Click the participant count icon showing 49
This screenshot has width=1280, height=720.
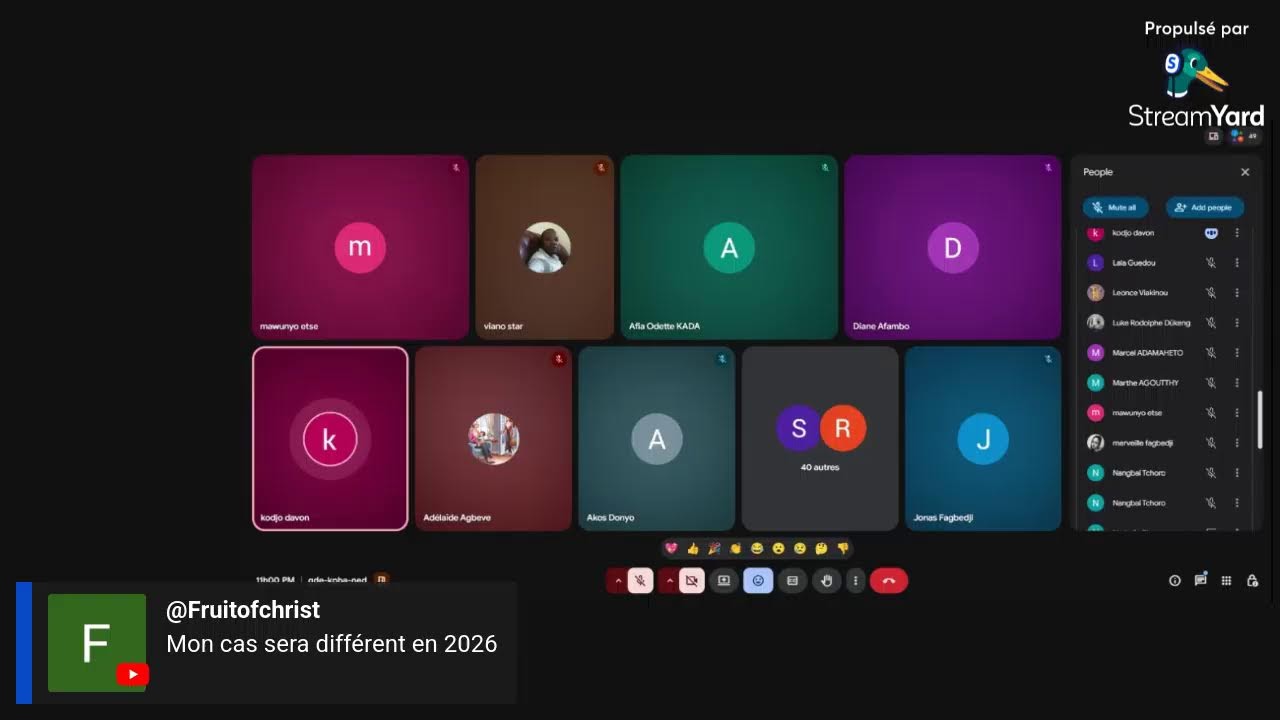click(1244, 136)
